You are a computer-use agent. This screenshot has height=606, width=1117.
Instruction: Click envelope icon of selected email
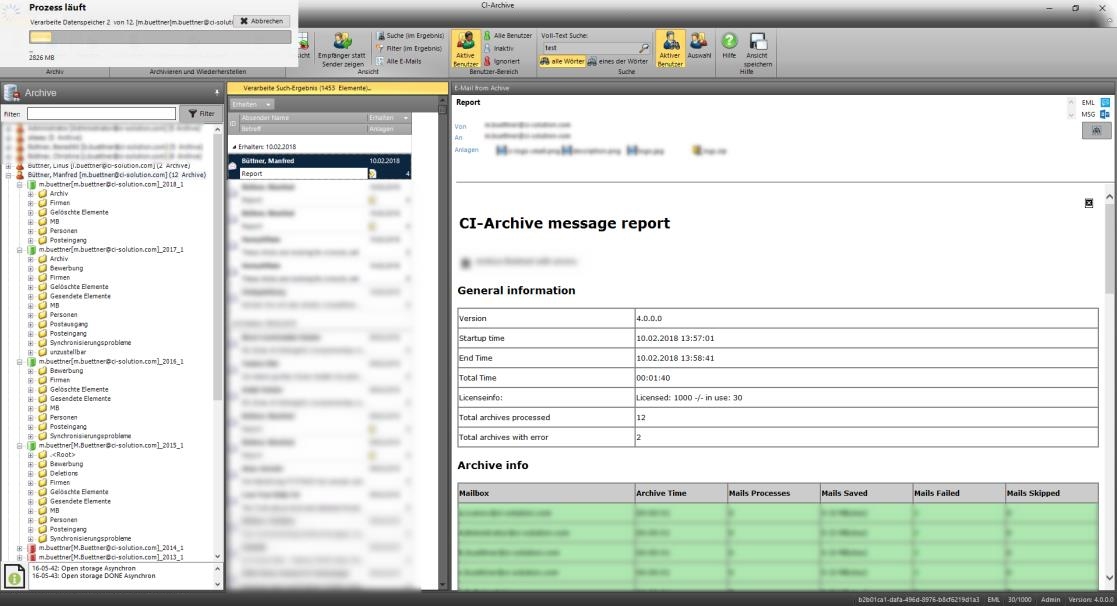tap(232, 166)
